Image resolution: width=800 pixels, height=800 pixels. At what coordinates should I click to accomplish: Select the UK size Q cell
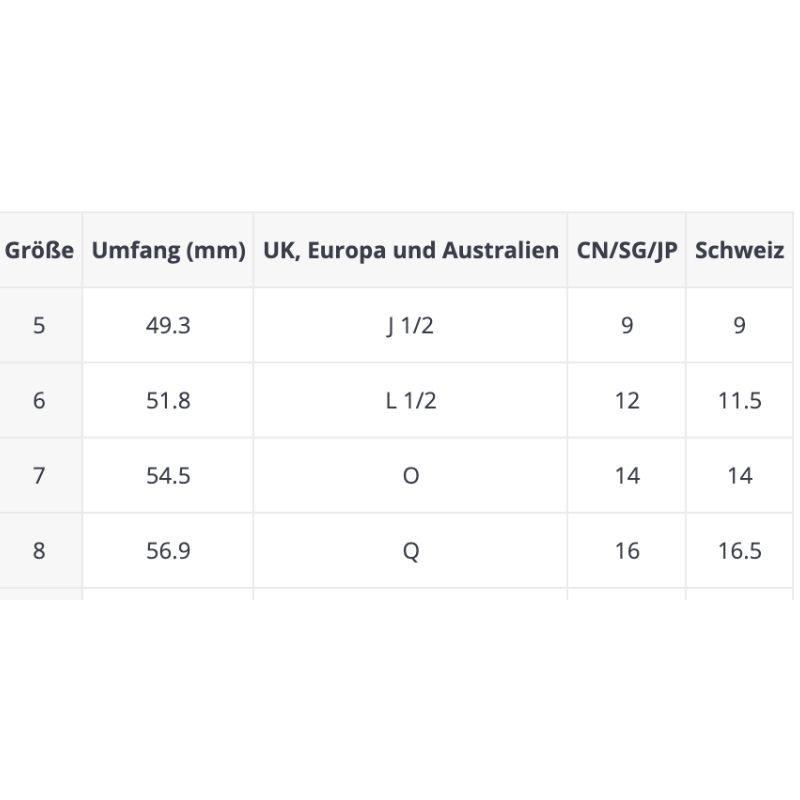(x=410, y=550)
